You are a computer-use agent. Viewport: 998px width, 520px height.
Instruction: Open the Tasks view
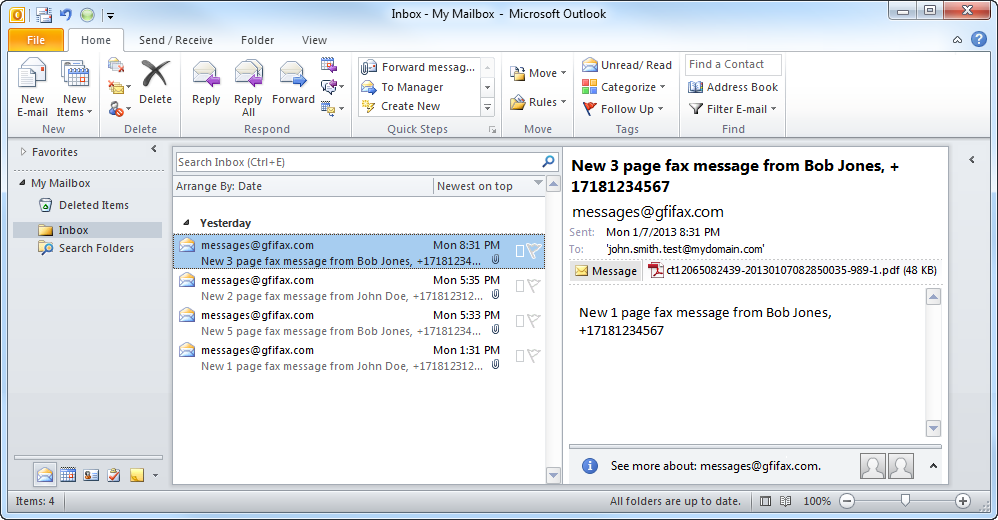pyautogui.click(x=114, y=475)
